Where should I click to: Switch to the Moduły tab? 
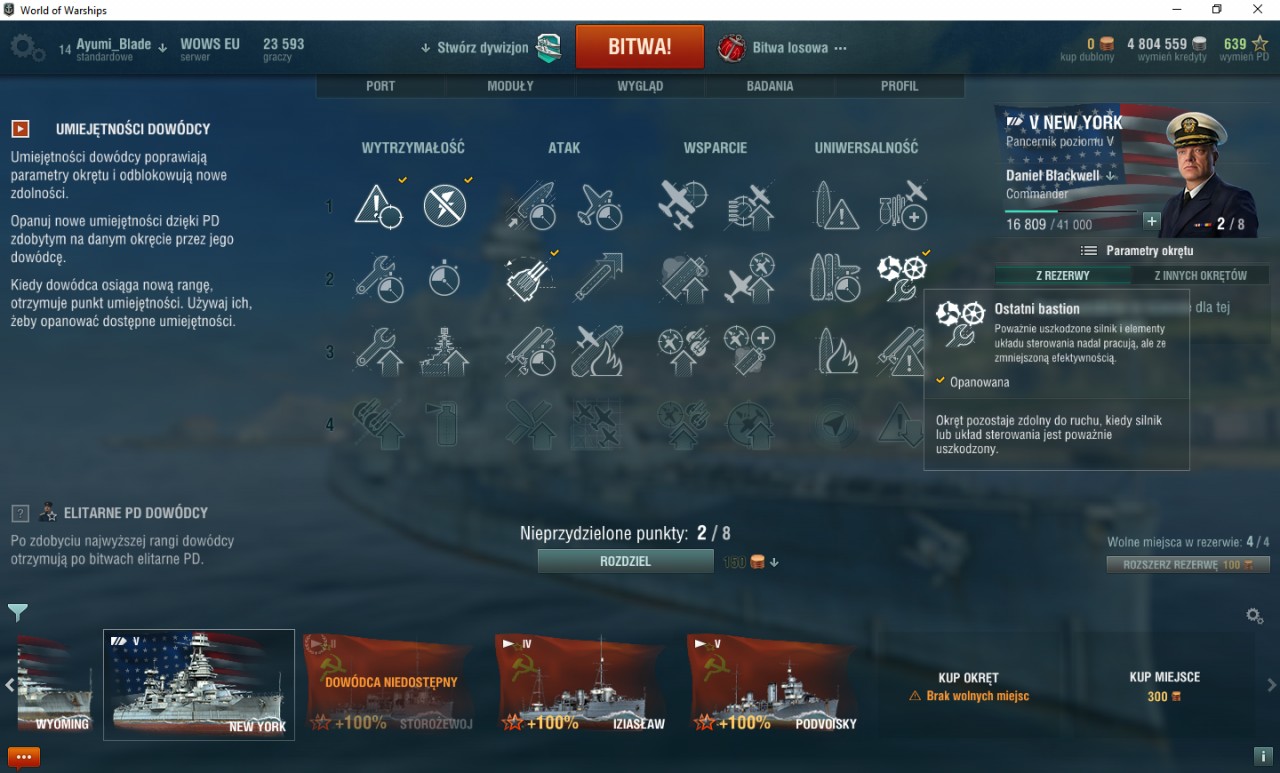pos(510,86)
